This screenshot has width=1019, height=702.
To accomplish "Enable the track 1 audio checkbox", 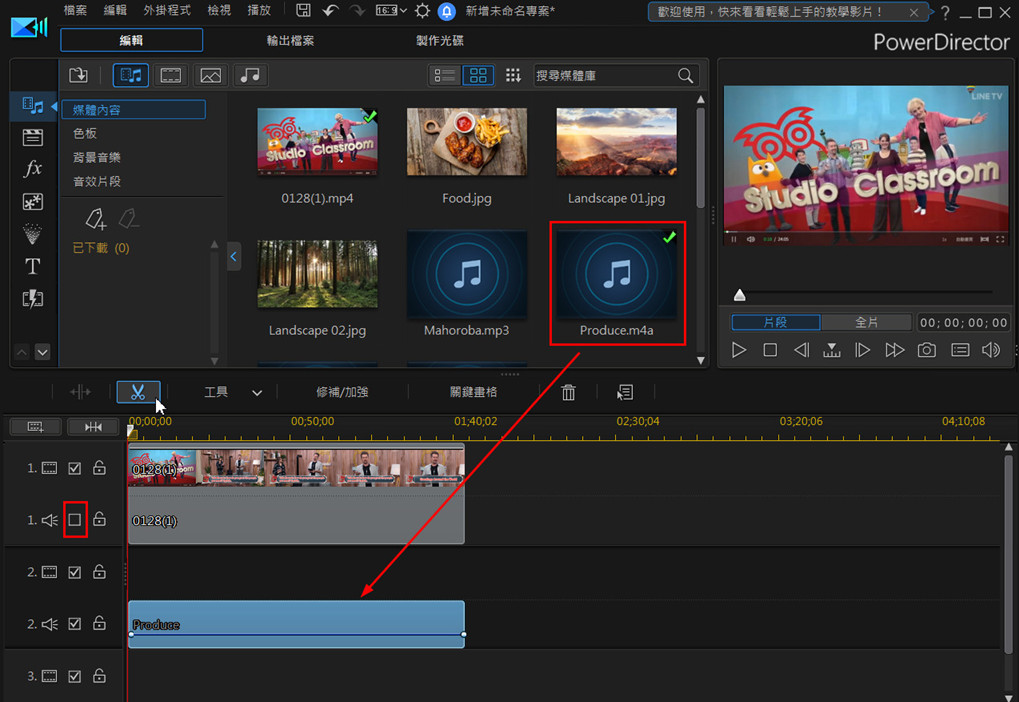I will tap(75, 520).
